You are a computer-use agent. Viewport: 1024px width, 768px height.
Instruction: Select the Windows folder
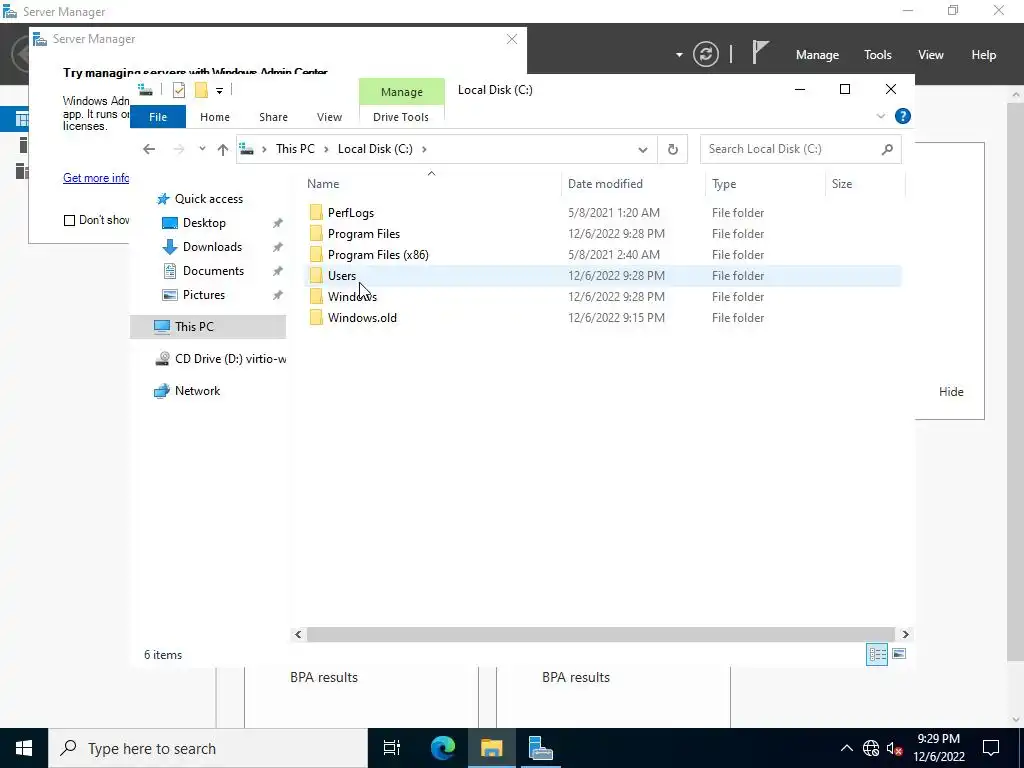(x=352, y=296)
